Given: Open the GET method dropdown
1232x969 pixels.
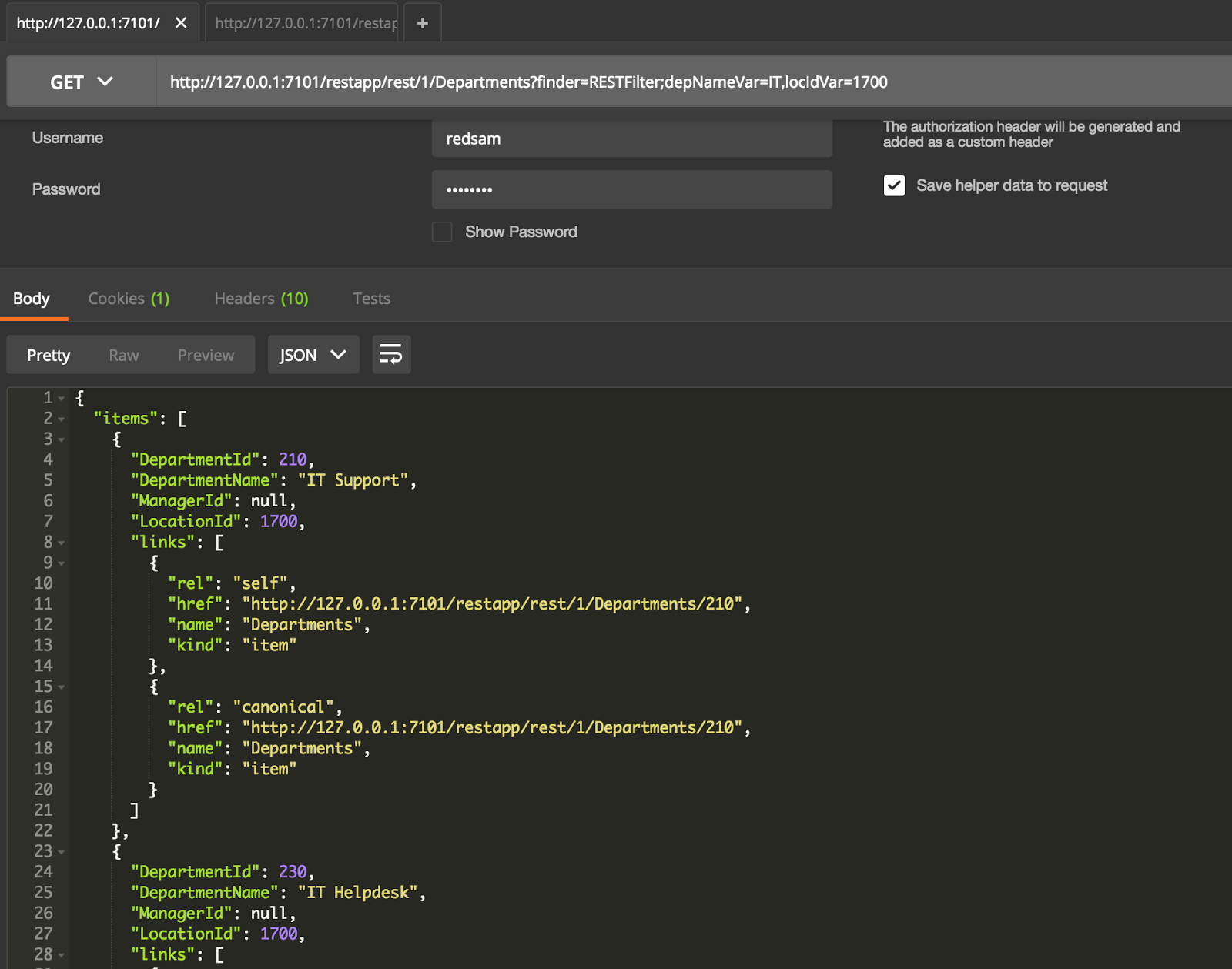Looking at the screenshot, I should tap(82, 82).
